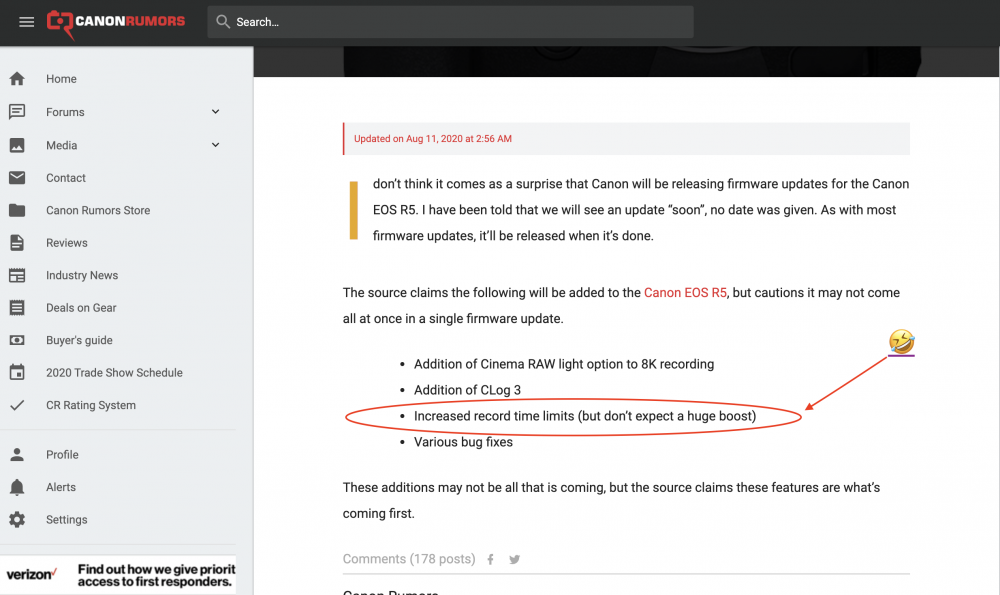1000x595 pixels.
Task: Open Settings gear icon in sidebar
Action: (17, 520)
